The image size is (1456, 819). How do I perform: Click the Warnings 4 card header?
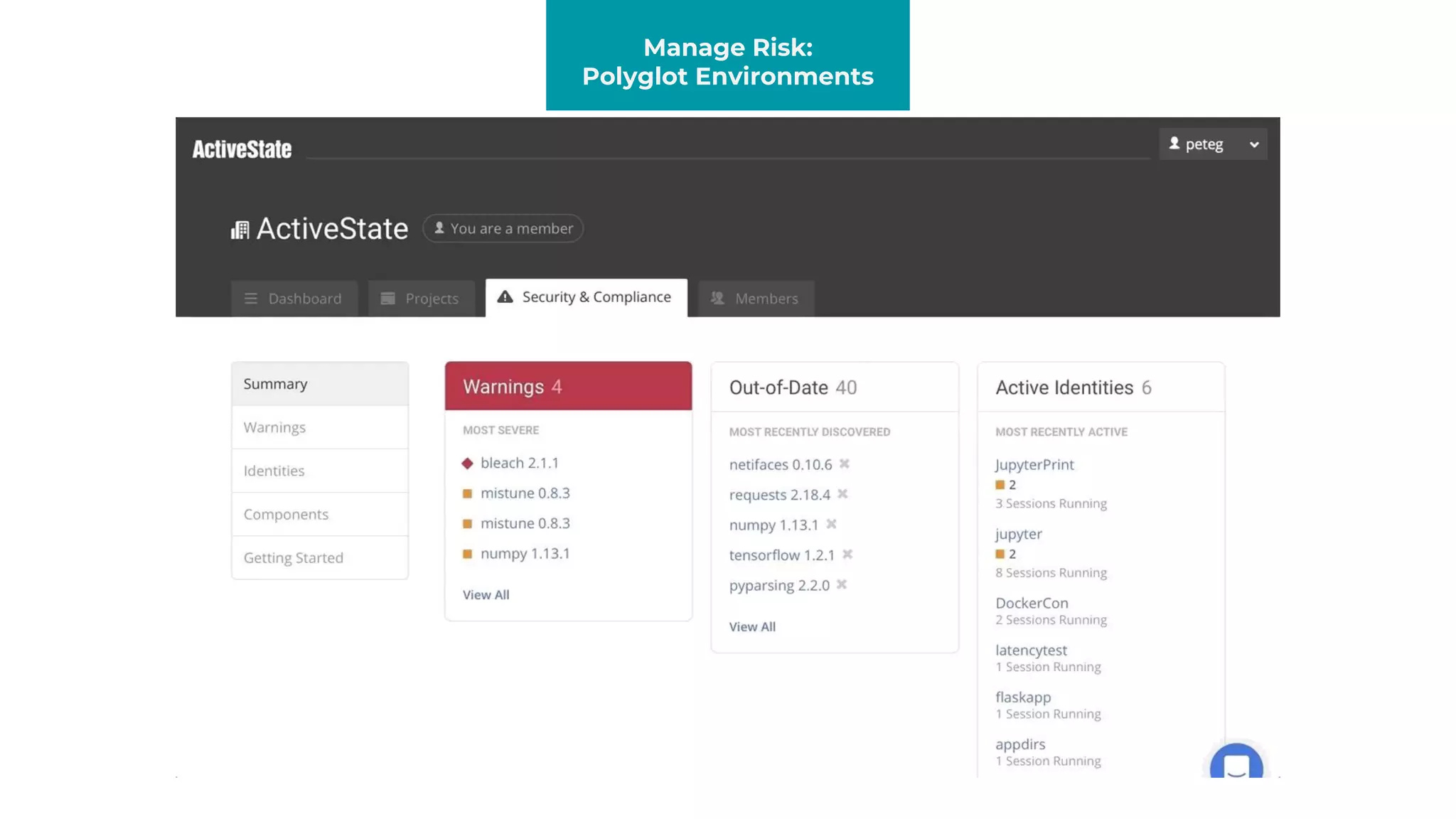(x=568, y=386)
